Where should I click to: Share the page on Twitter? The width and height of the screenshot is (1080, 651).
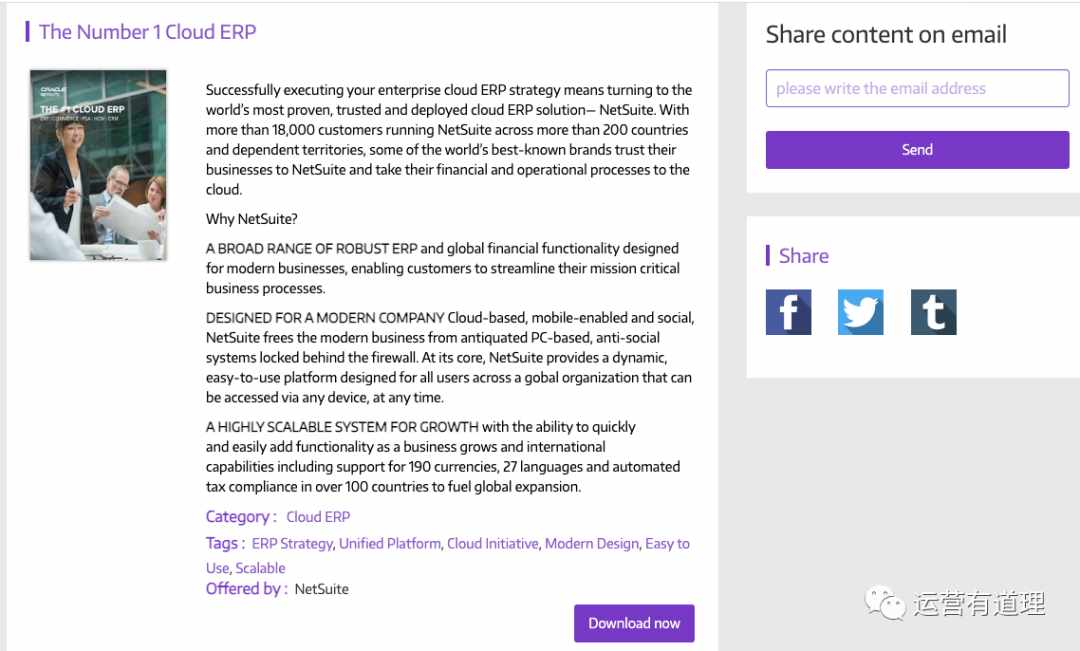tap(860, 312)
